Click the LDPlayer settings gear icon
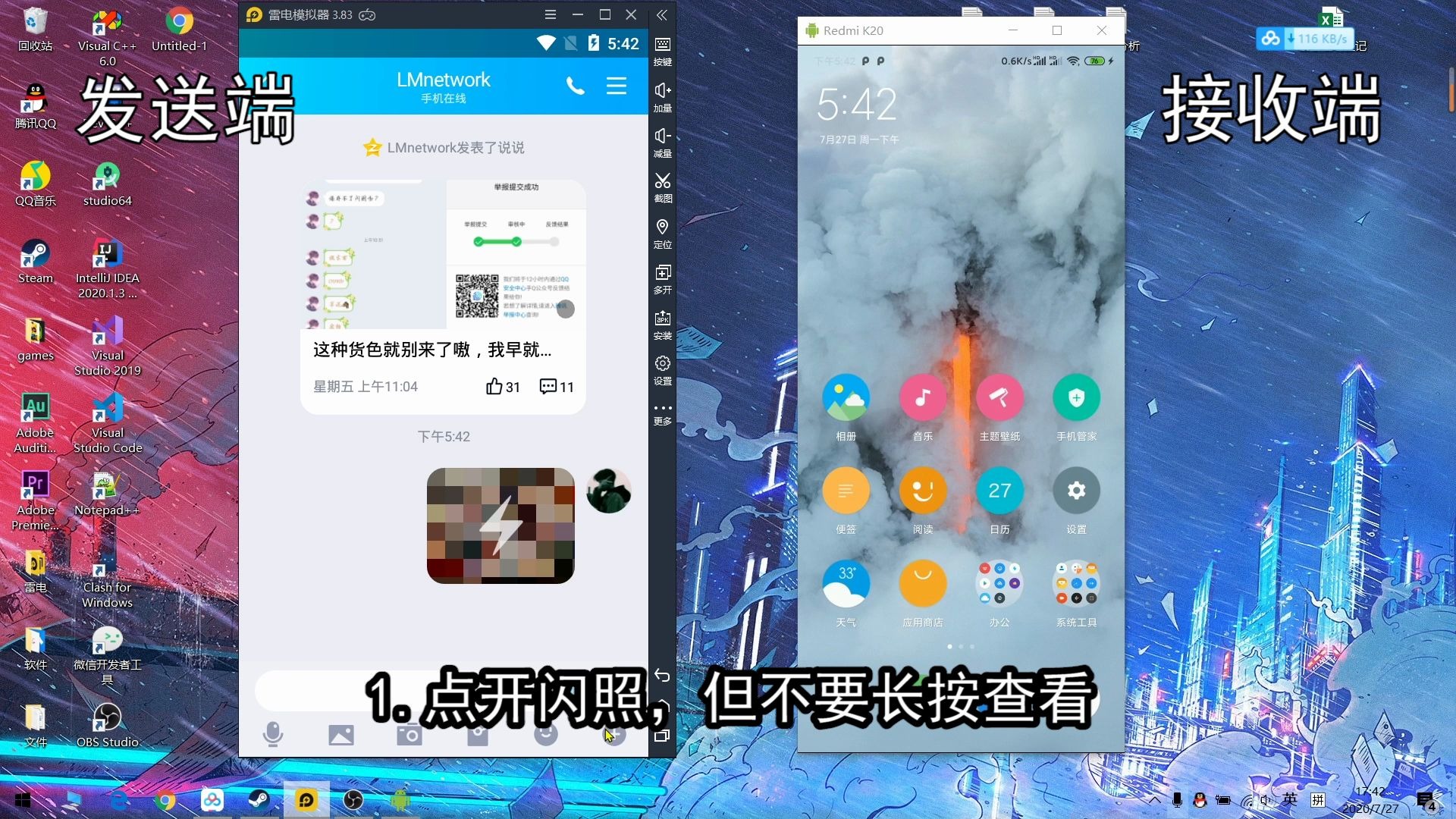The width and height of the screenshot is (1456, 819). (661, 363)
